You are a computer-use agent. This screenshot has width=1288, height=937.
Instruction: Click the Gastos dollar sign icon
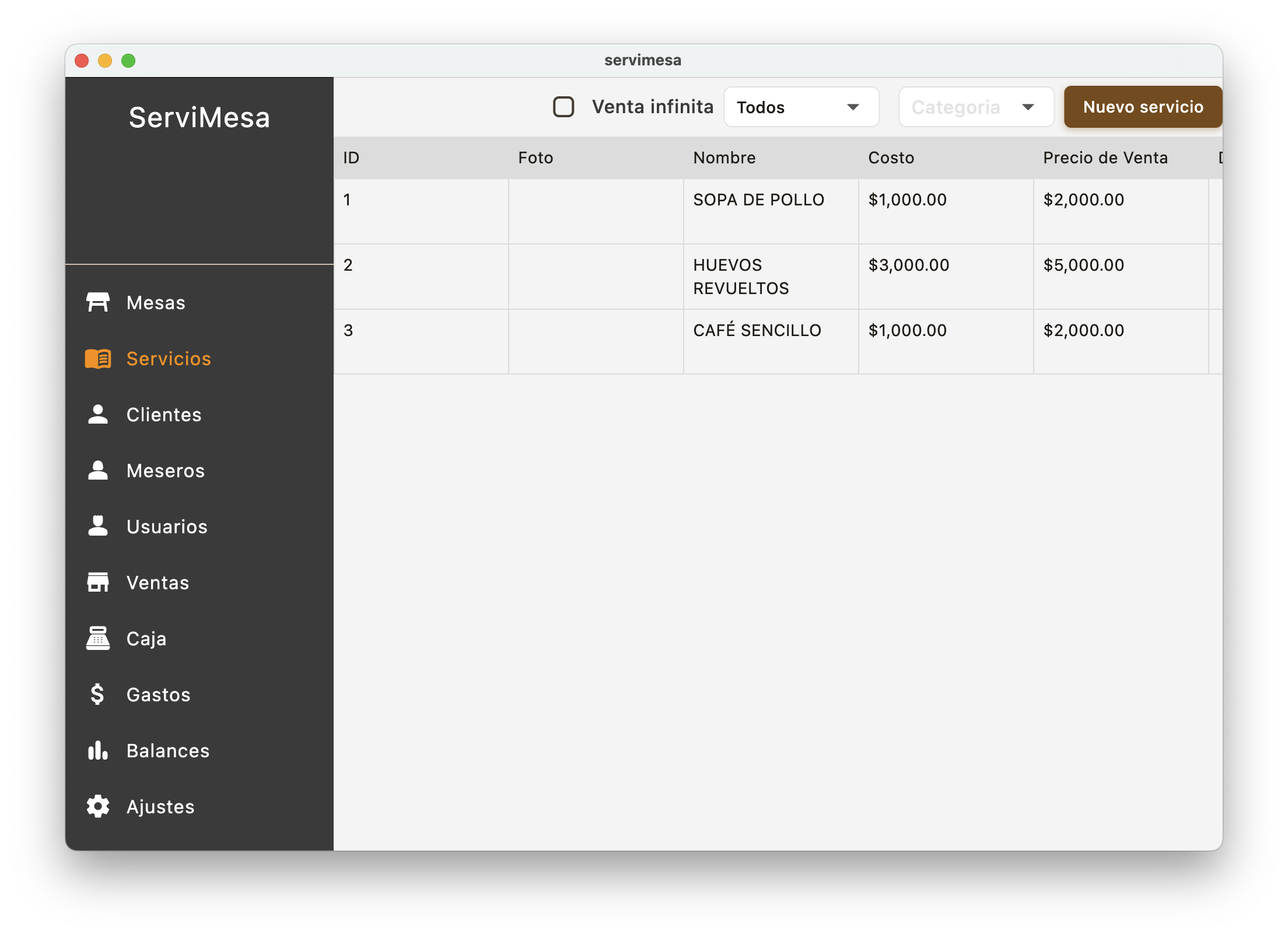click(97, 694)
